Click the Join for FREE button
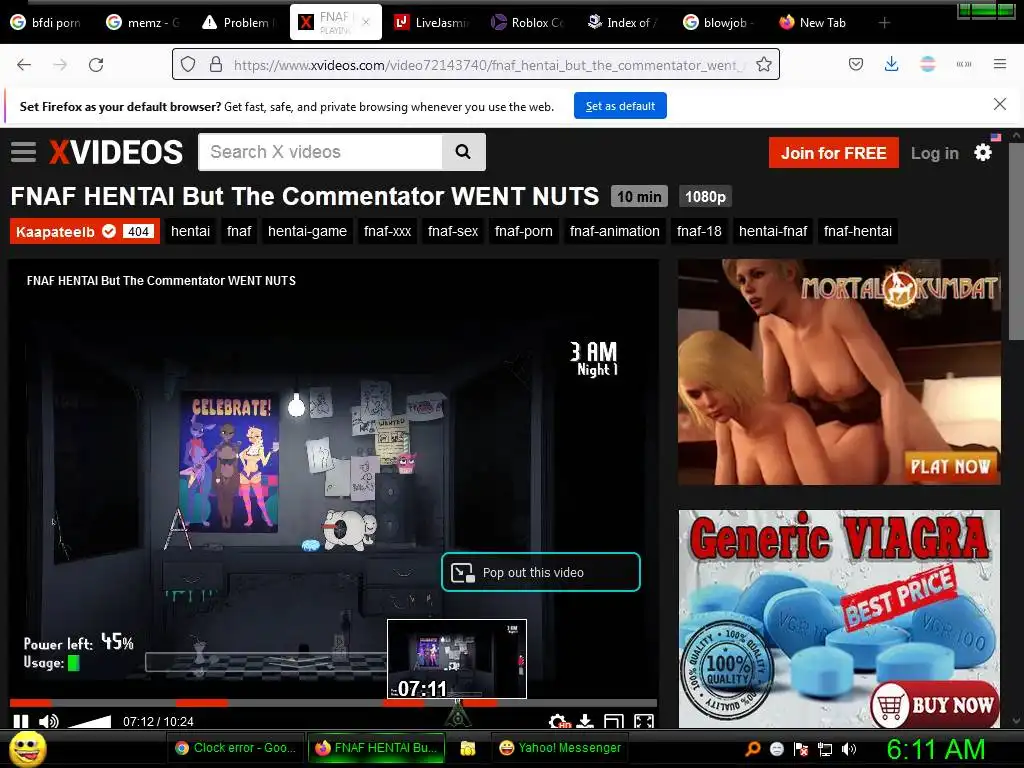The height and width of the screenshot is (768, 1024). click(833, 153)
